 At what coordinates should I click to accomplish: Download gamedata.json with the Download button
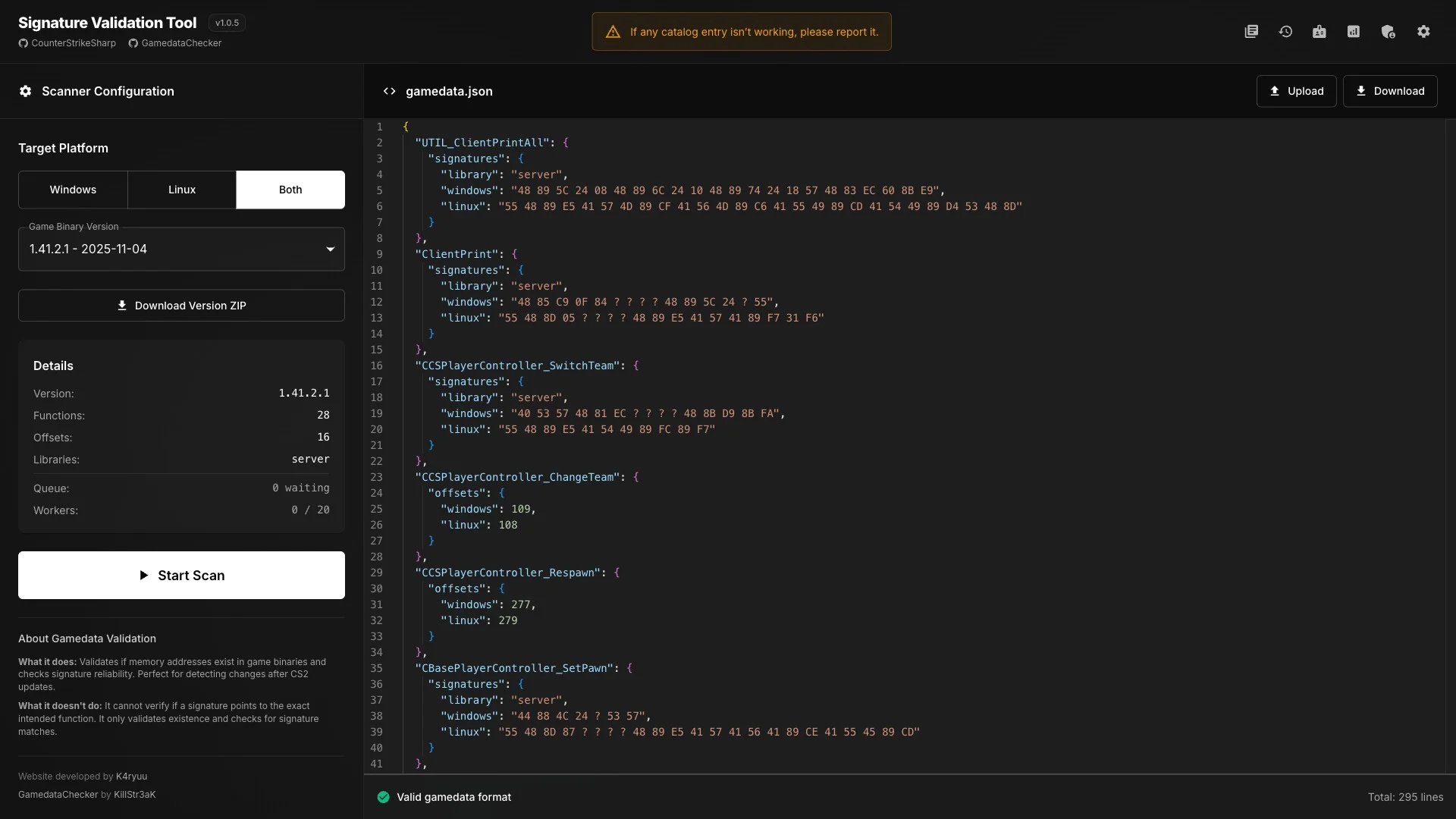tap(1390, 91)
